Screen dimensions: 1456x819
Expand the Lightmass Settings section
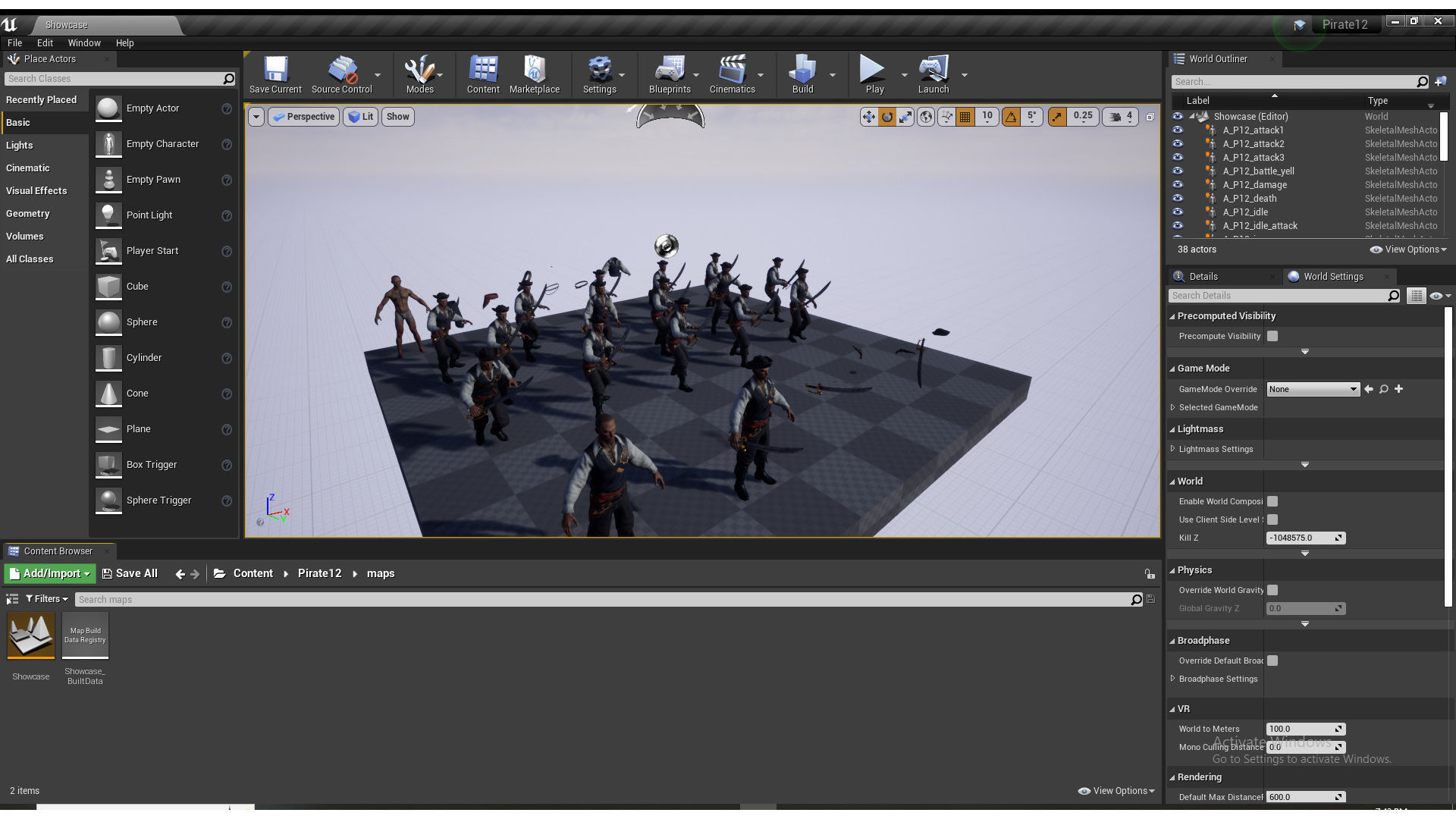[1173, 449]
